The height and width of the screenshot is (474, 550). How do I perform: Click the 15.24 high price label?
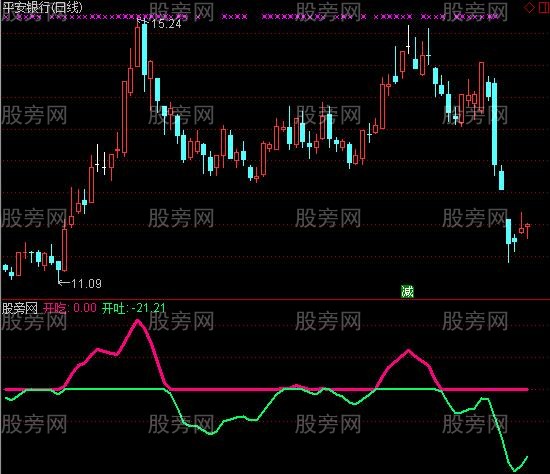pyautogui.click(x=166, y=24)
